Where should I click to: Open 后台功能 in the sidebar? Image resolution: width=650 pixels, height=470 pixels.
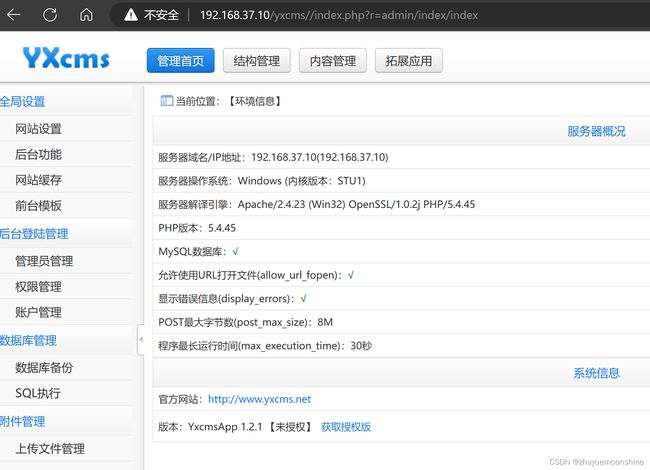coord(39,155)
